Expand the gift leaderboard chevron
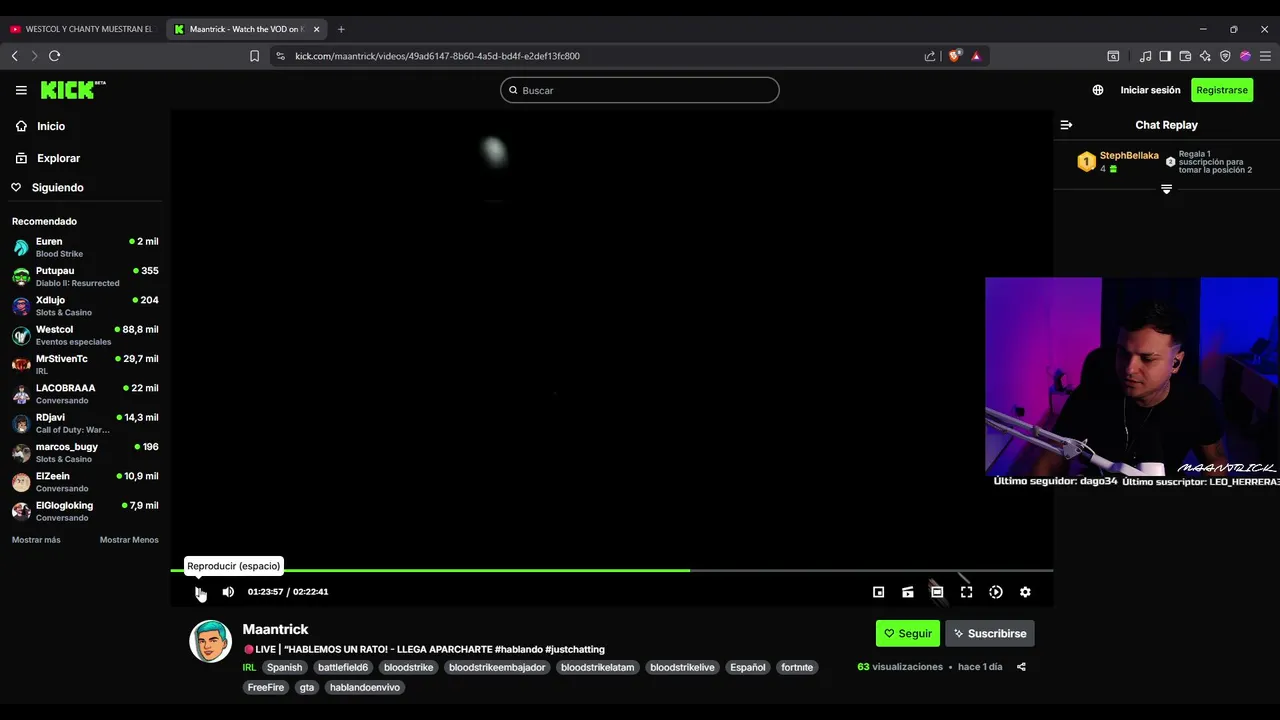Image resolution: width=1280 pixels, height=720 pixels. point(1166,189)
